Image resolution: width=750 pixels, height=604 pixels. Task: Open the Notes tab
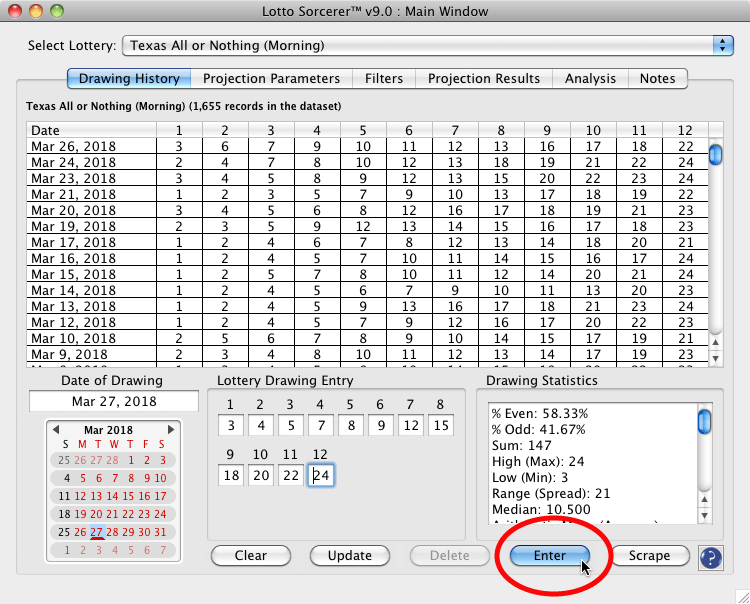pos(658,78)
